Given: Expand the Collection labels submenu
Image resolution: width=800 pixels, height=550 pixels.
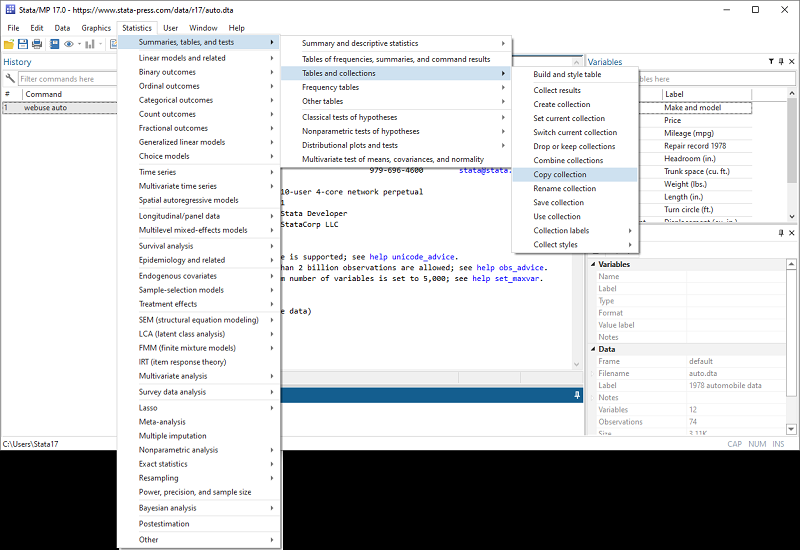Looking at the screenshot, I should tap(574, 231).
